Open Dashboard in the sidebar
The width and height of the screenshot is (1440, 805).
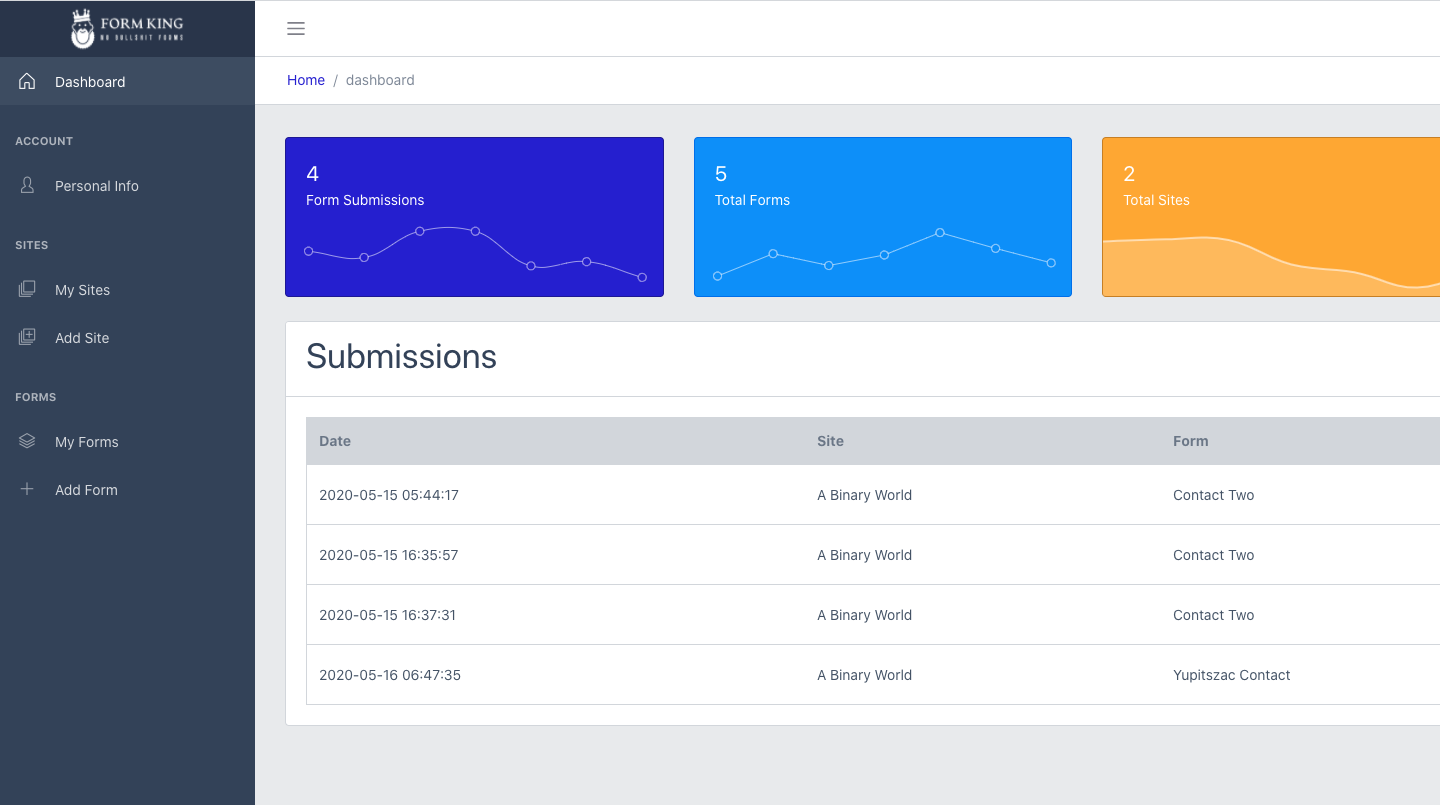[127, 81]
